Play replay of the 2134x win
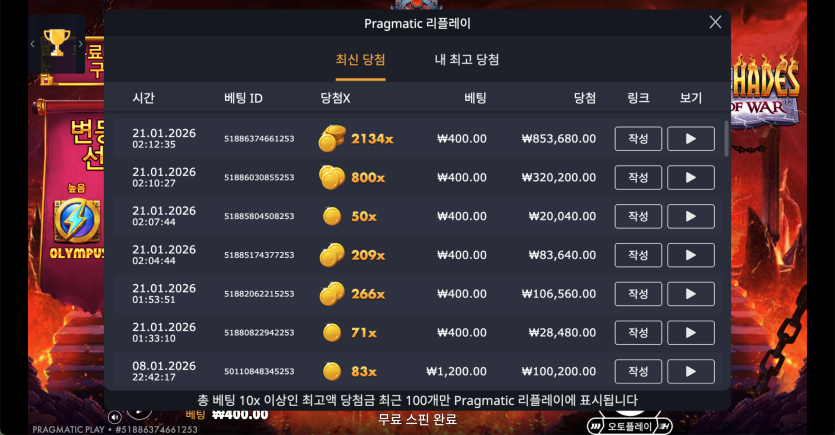835x435 pixels. 691,138
